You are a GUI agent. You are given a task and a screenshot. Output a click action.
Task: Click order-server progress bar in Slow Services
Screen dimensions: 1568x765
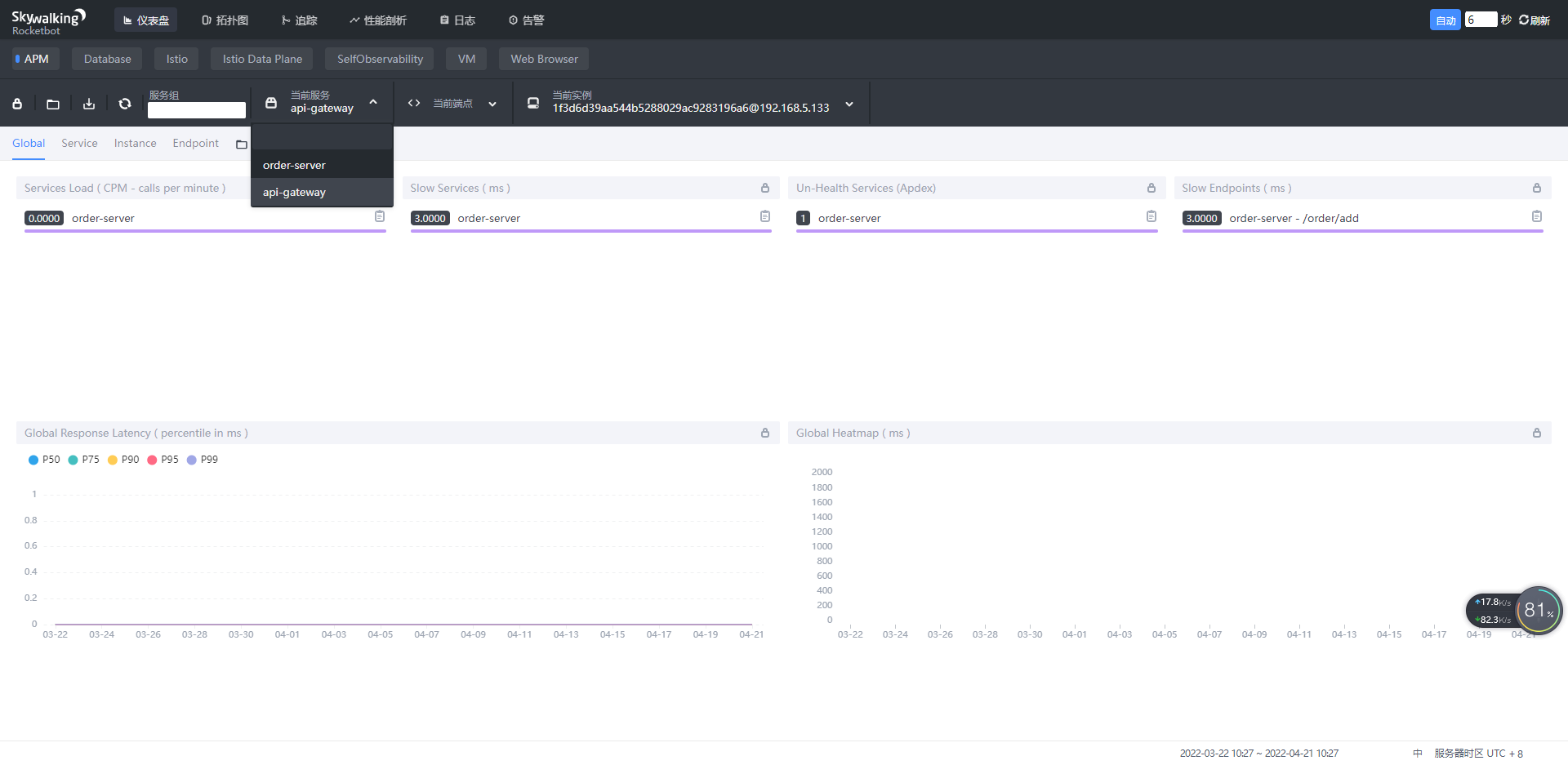(590, 231)
